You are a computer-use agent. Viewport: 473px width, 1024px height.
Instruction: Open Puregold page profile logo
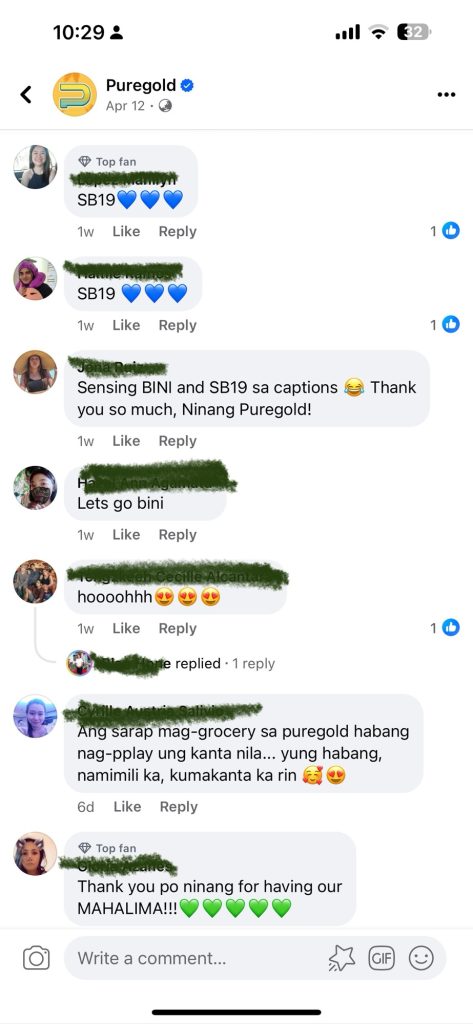[x=74, y=95]
